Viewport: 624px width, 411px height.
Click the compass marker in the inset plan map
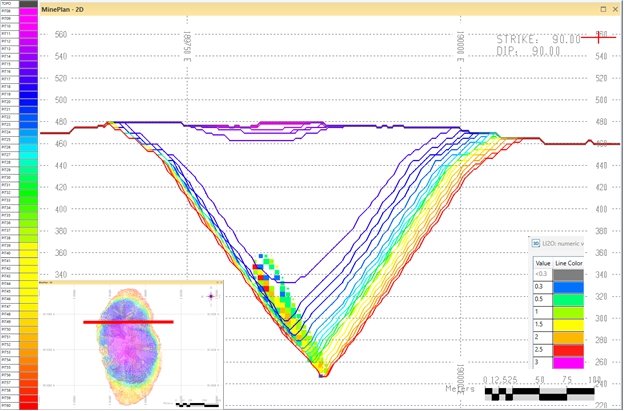[211, 296]
